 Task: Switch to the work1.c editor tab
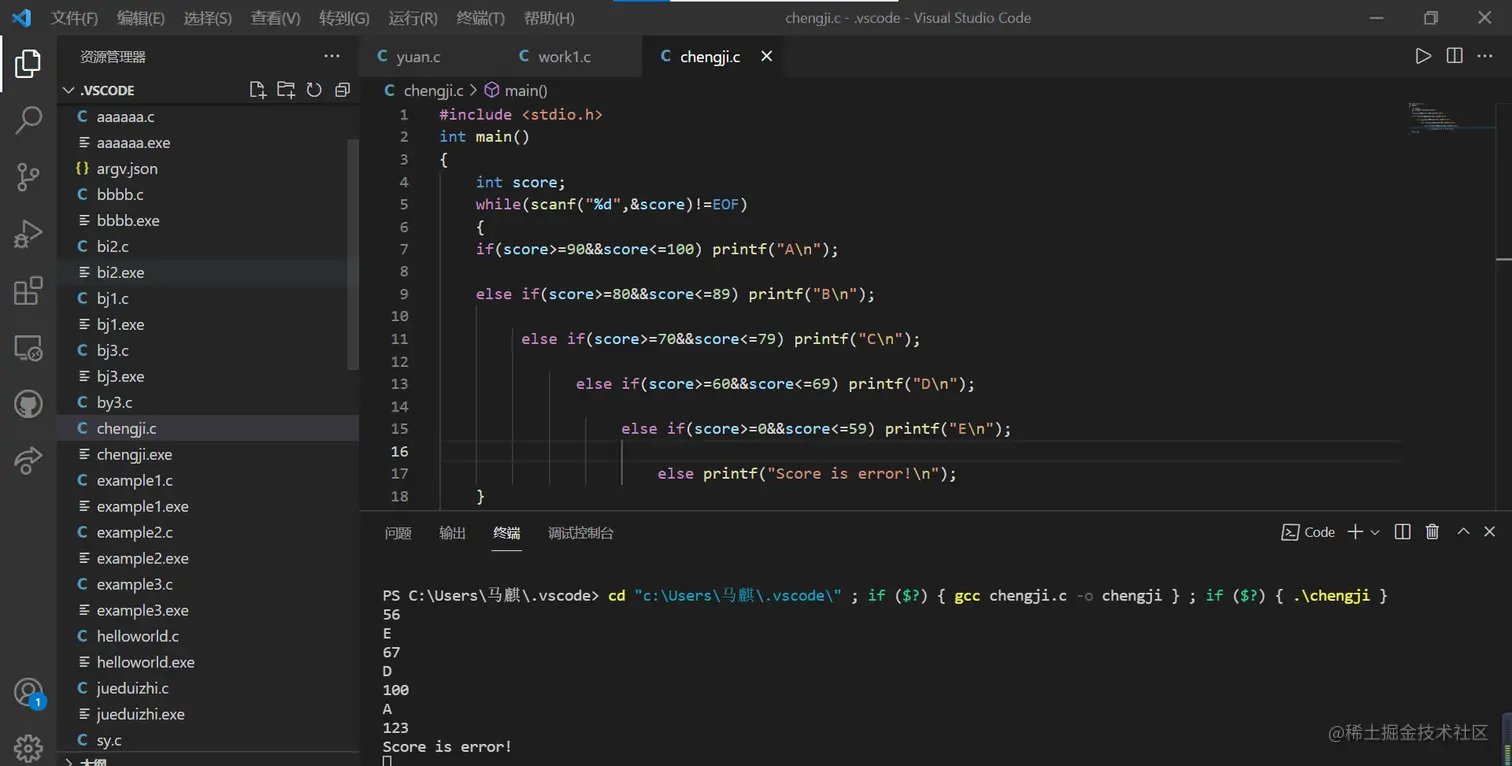tap(572, 57)
